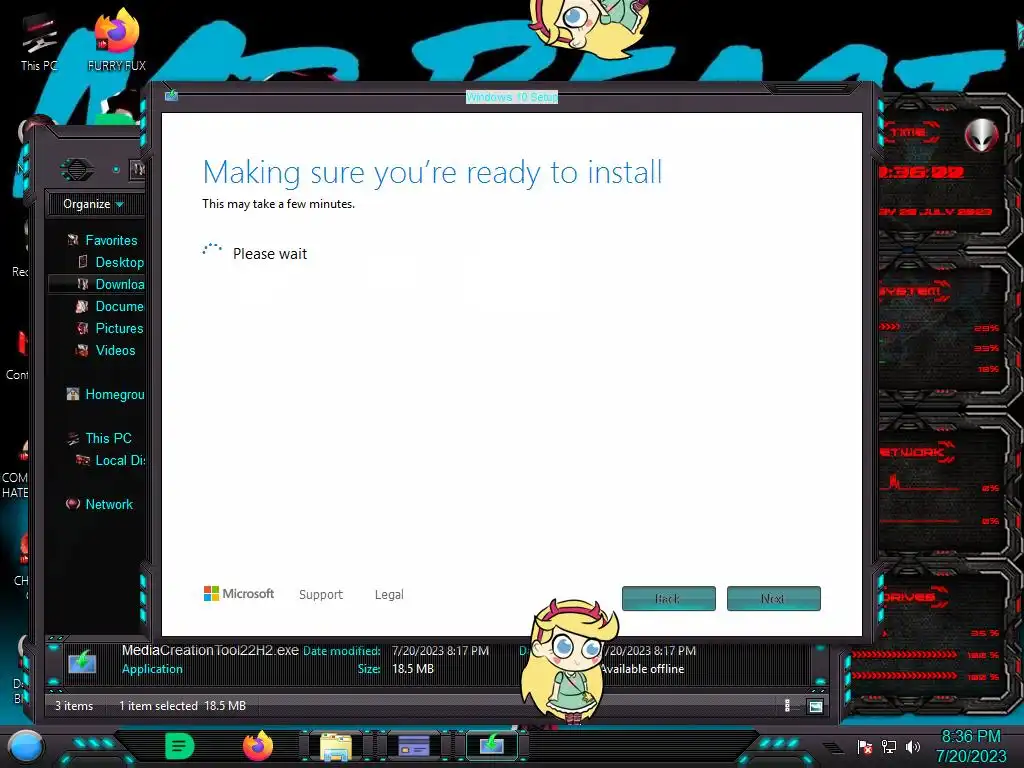Switch Explorer to large icons view

815,706
